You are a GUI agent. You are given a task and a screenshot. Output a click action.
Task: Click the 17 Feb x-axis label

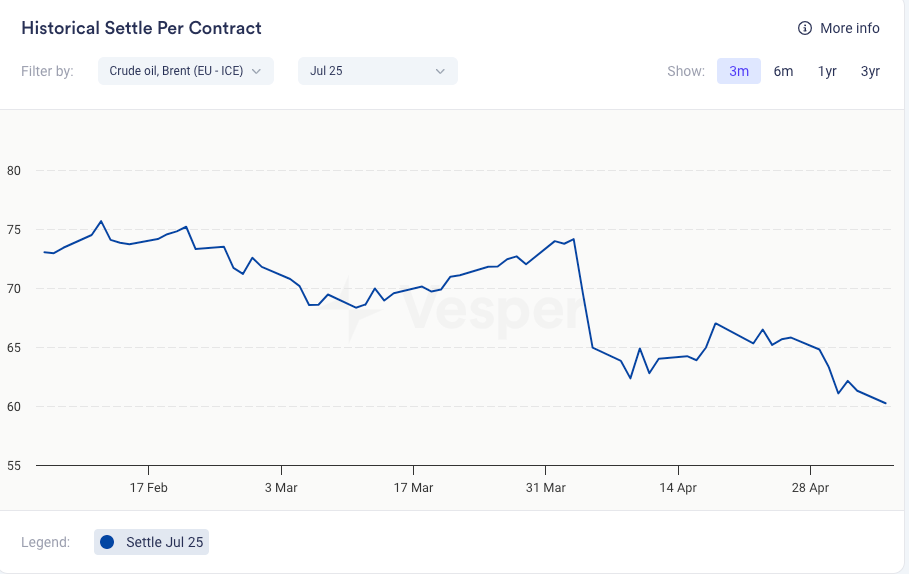point(148,487)
